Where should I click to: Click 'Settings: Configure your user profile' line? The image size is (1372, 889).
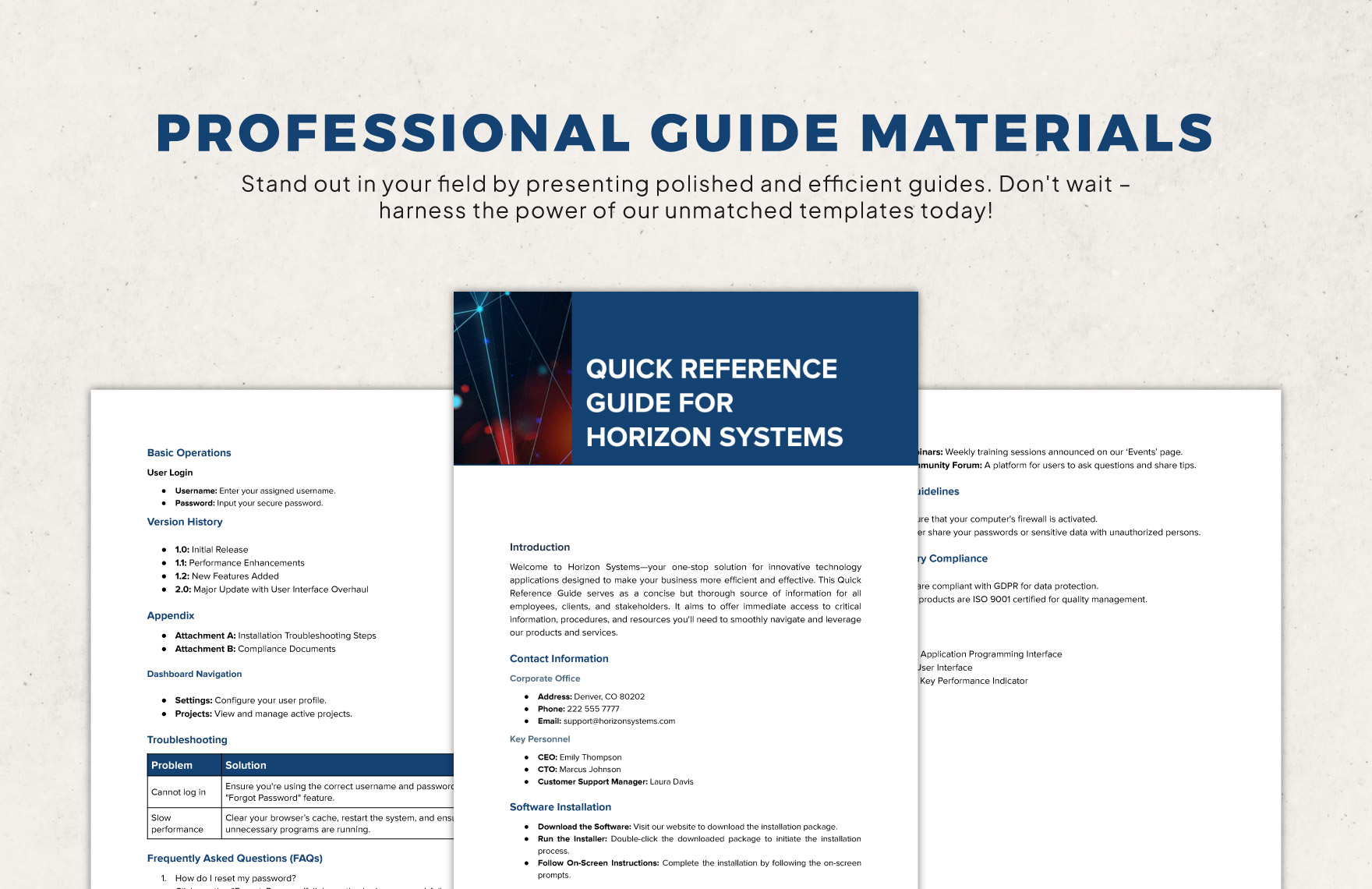pyautogui.click(x=250, y=700)
